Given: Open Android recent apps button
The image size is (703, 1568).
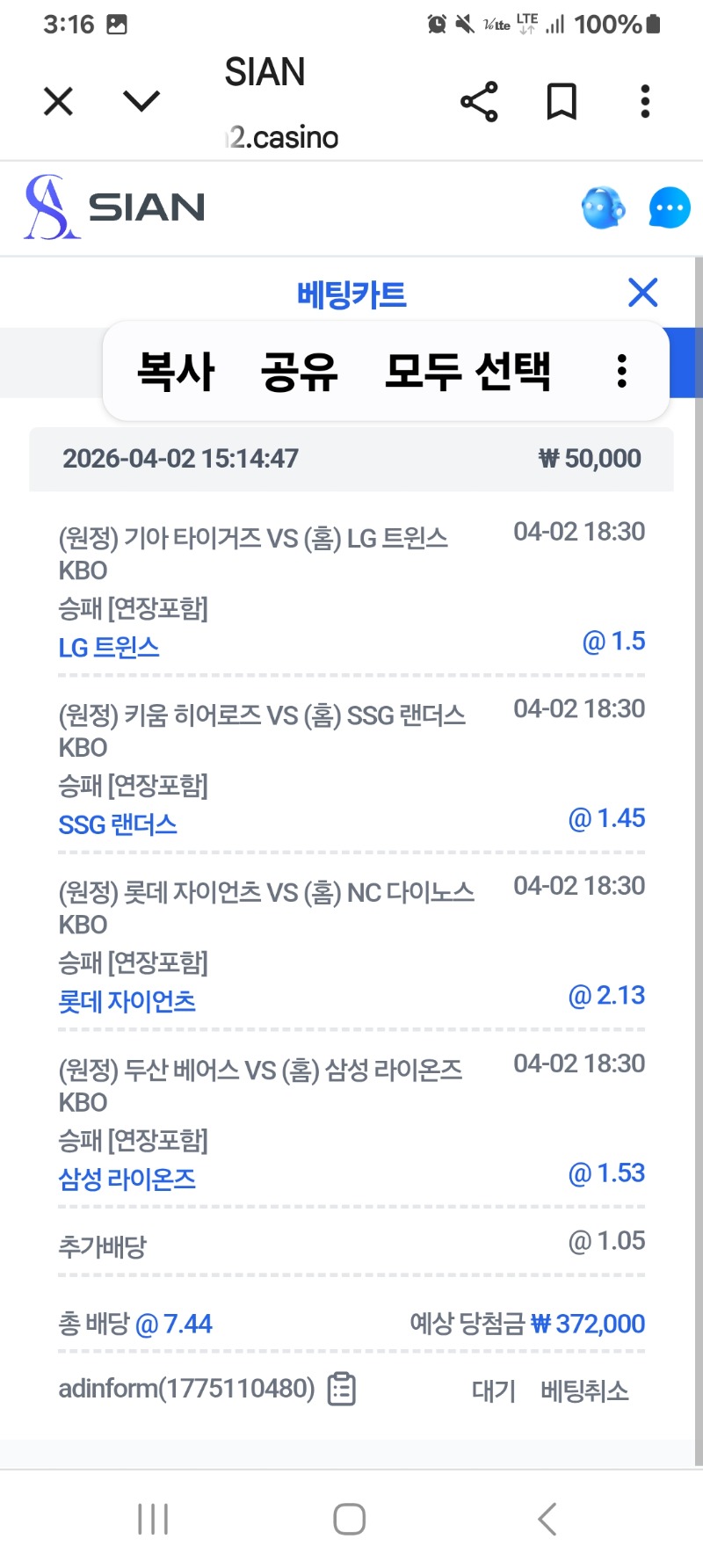Looking at the screenshot, I should pyautogui.click(x=153, y=1519).
